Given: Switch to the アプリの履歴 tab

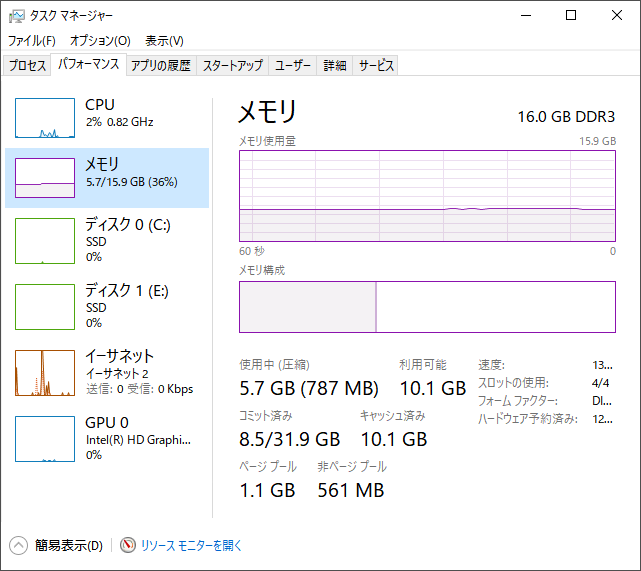Looking at the screenshot, I should [161, 65].
